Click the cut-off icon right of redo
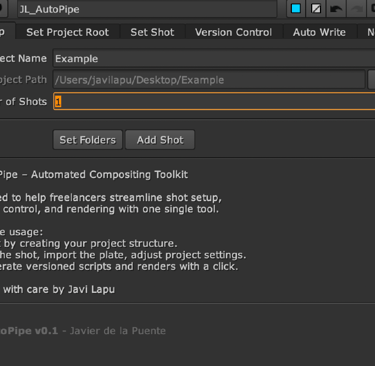 (x=371, y=9)
